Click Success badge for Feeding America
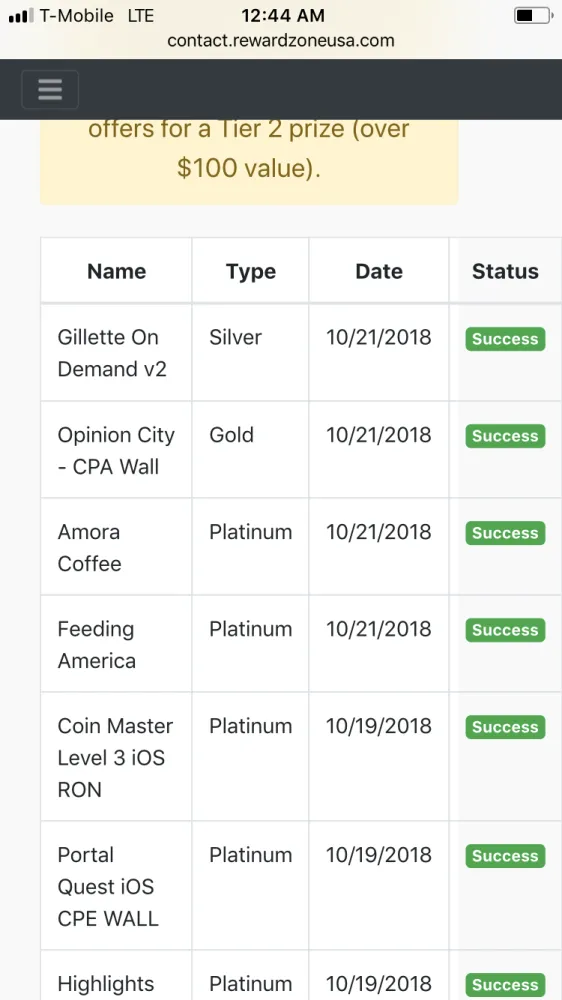Image resolution: width=562 pixels, height=1000 pixels. [x=505, y=629]
